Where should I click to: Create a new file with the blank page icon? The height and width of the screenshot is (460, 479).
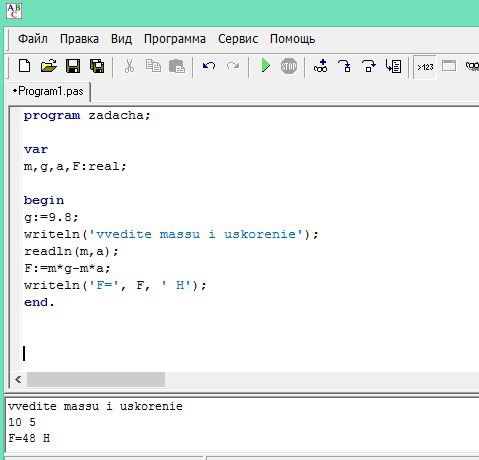pos(24,66)
